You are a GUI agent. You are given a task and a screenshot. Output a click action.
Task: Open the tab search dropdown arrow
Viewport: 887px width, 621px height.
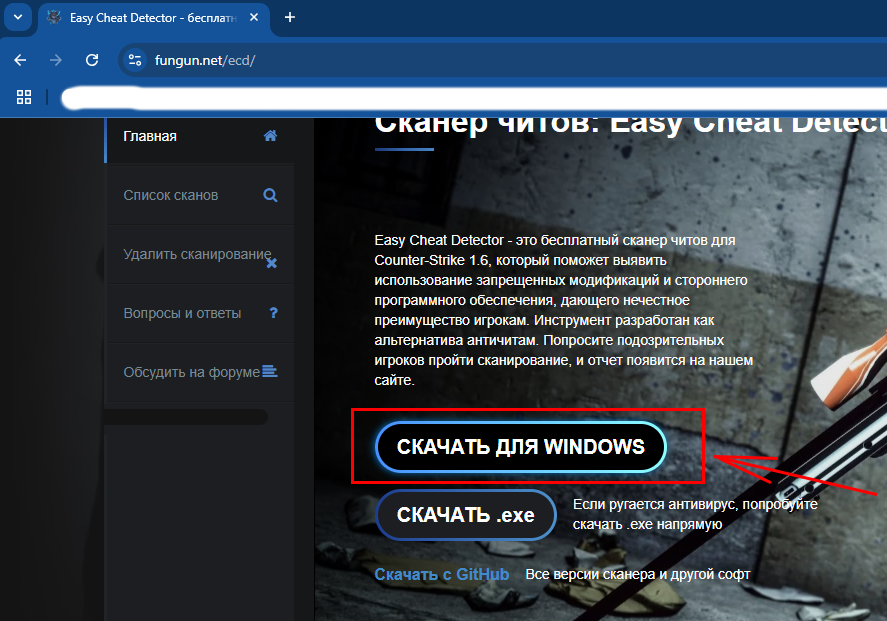(18, 17)
